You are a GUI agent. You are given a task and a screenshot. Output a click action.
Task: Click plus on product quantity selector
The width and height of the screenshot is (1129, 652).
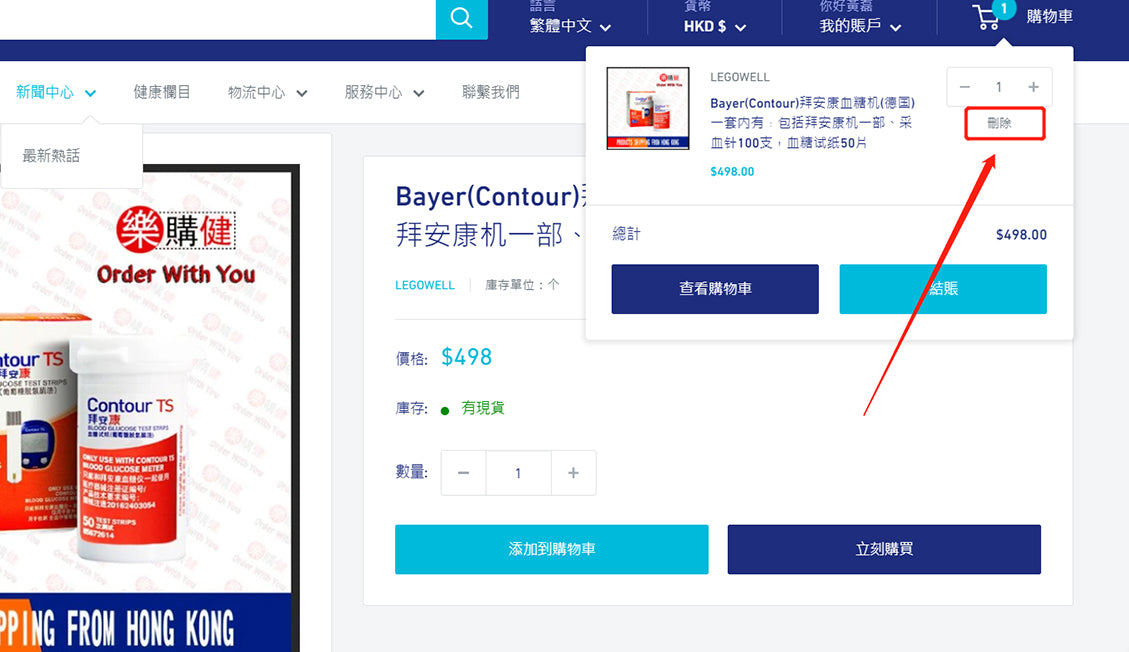(573, 473)
